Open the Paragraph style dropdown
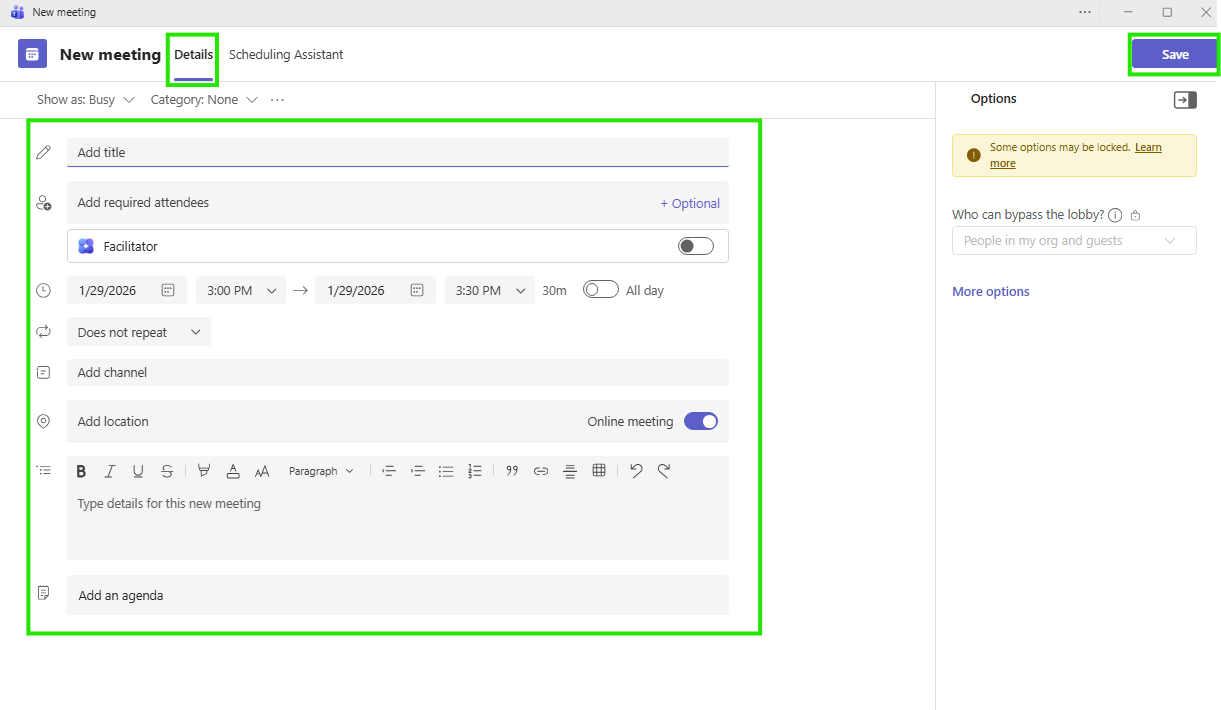The image size is (1221, 710). (321, 471)
